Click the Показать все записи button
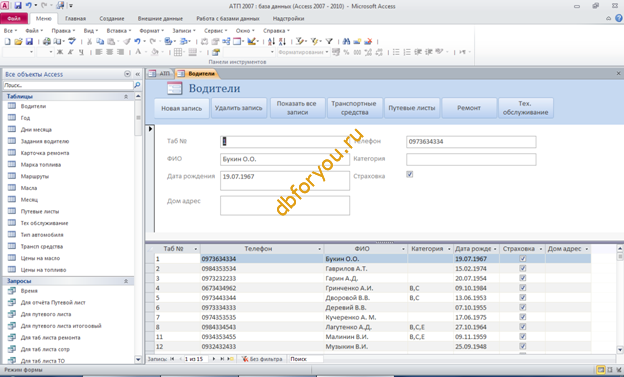This screenshot has width=624, height=377. (x=297, y=108)
